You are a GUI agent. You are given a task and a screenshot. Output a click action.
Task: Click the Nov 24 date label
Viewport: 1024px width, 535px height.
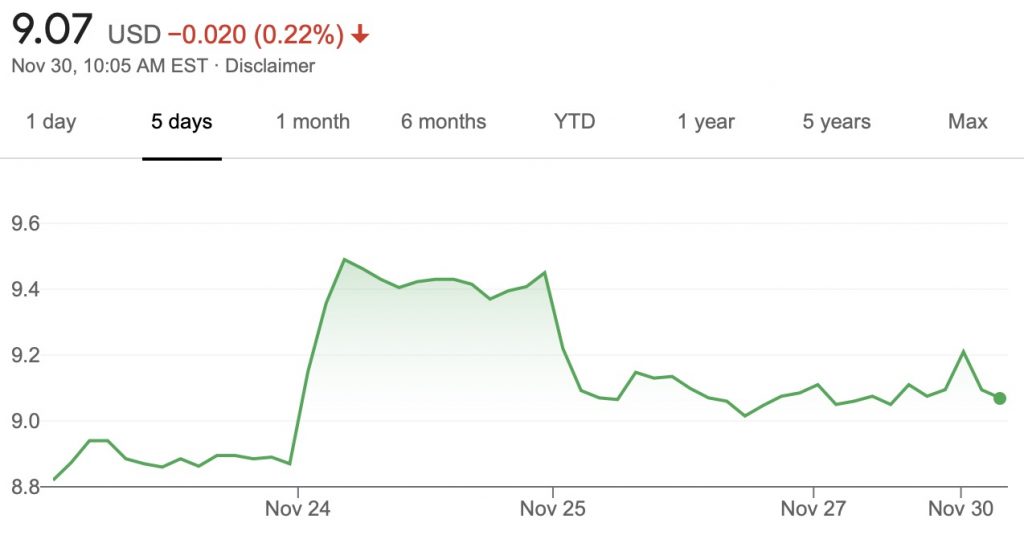298,509
